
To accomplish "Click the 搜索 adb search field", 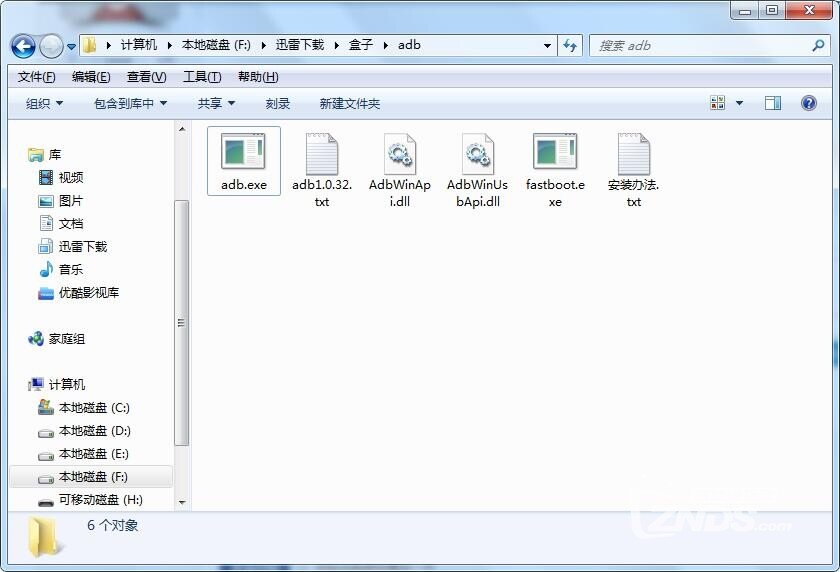I will pyautogui.click(x=700, y=46).
